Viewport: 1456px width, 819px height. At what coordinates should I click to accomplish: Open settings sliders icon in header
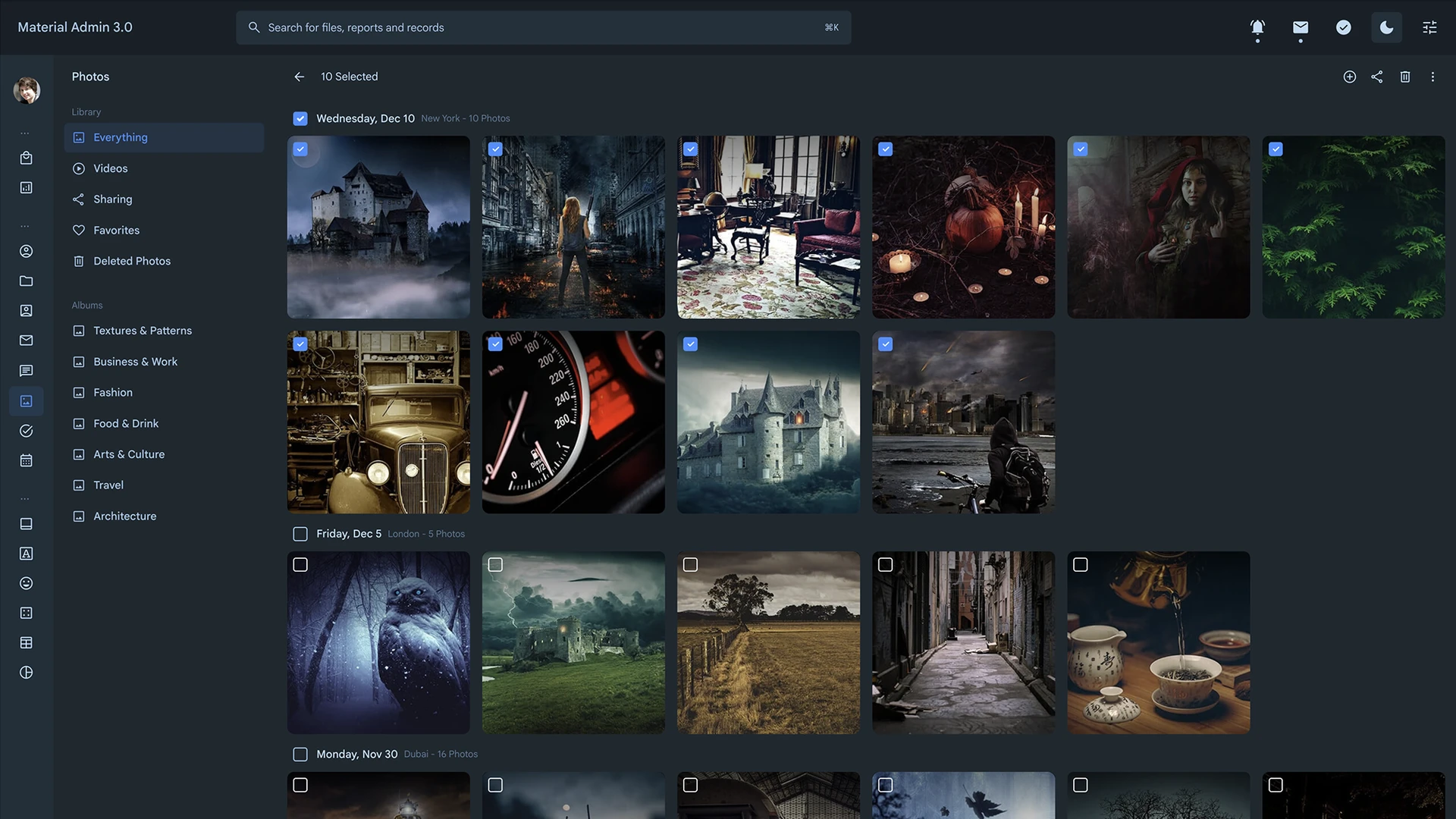coord(1429,28)
